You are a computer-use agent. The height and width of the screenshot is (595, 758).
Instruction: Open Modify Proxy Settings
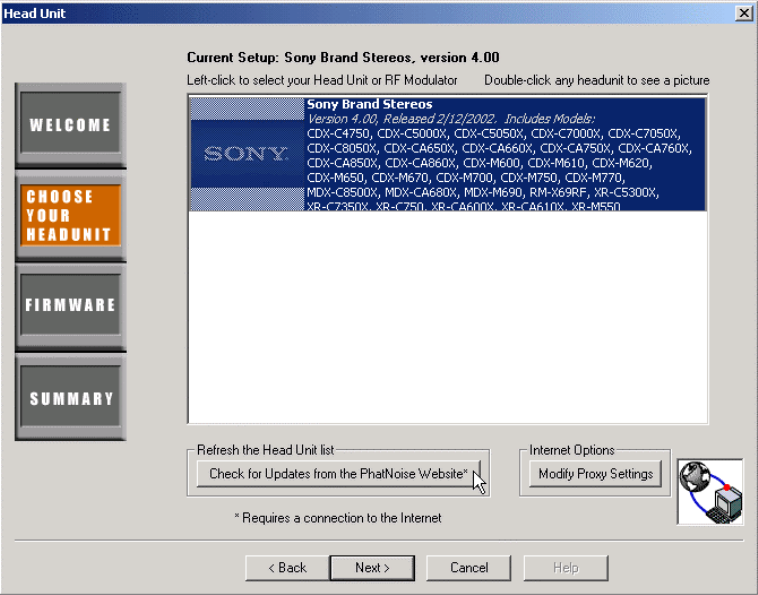[596, 474]
